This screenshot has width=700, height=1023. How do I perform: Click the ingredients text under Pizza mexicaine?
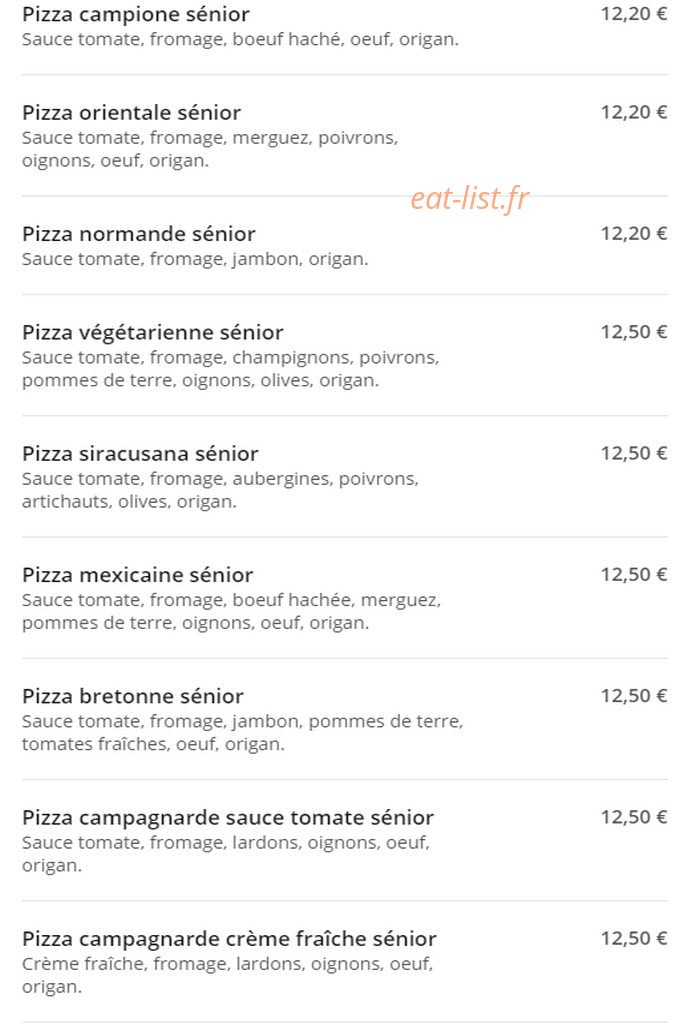pos(231,611)
